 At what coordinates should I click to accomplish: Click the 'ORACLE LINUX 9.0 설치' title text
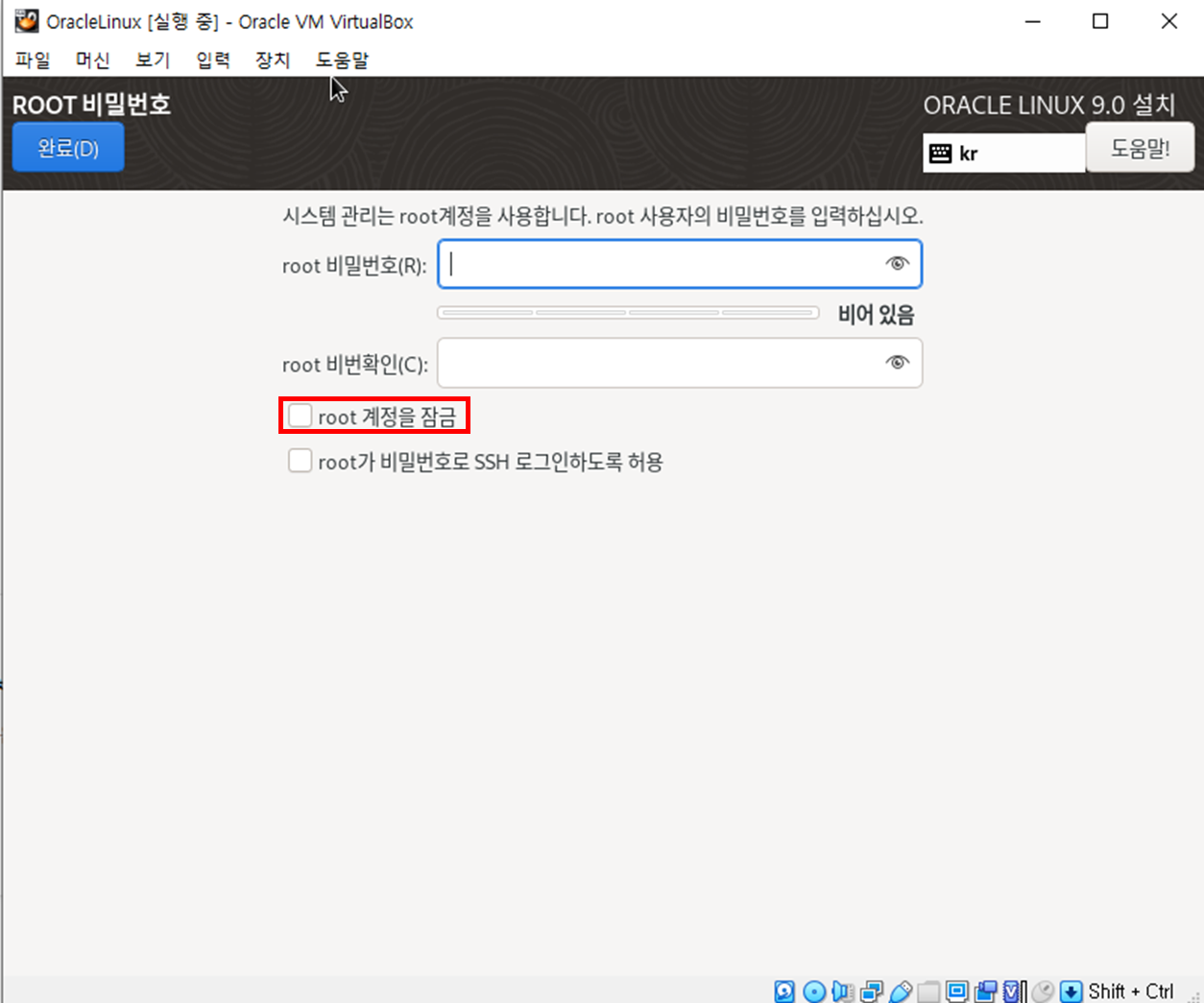[x=1049, y=105]
